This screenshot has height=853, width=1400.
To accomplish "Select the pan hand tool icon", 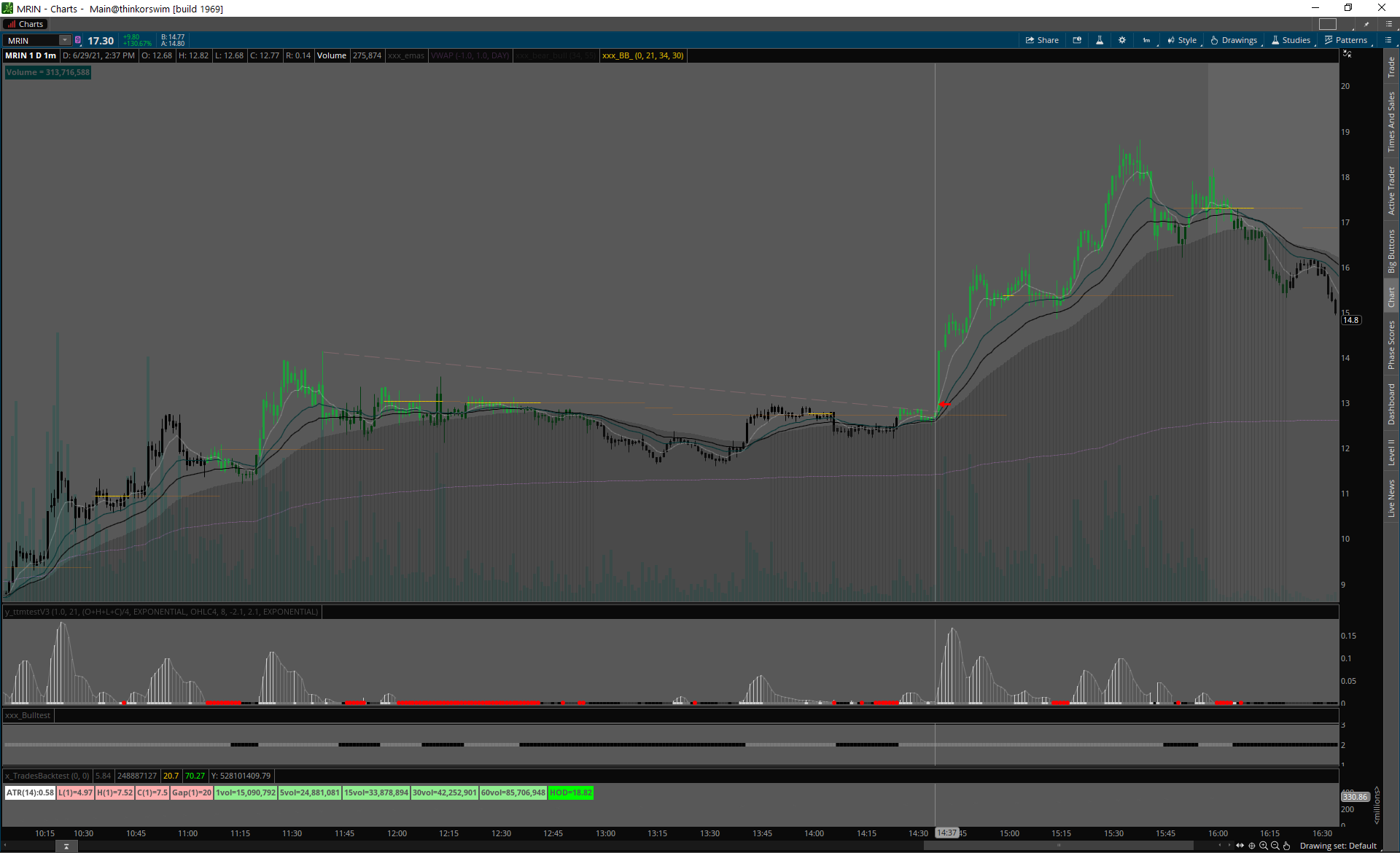I will pyautogui.click(x=1287, y=846).
